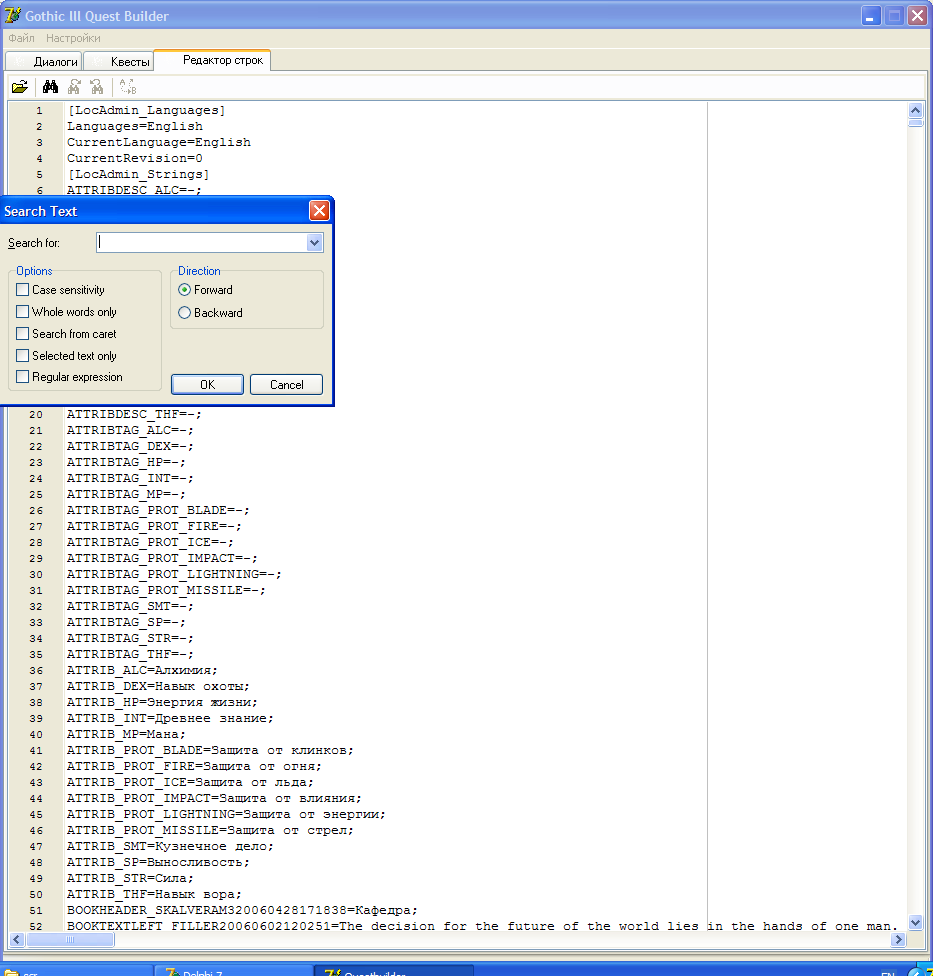Click the ATTRIBDESC_THF=-; line

coord(134,414)
